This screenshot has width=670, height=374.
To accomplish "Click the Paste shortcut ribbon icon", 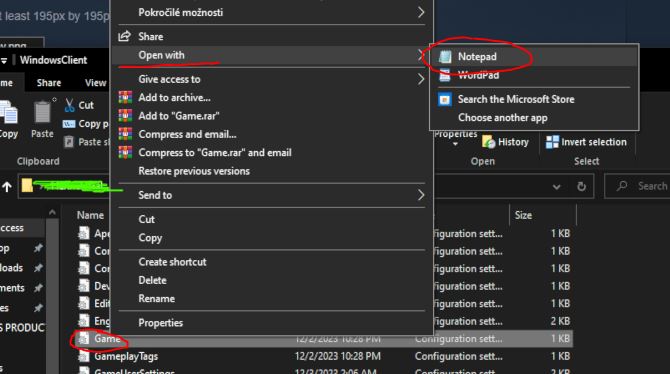I will (69, 142).
